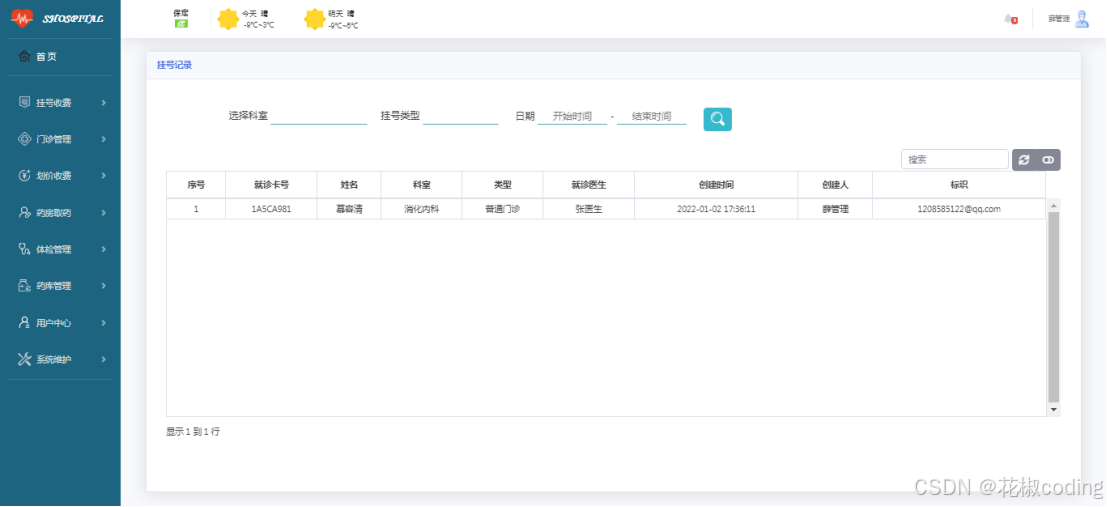The width and height of the screenshot is (1107, 507).
Task: Expand the 挂号收费 menu chevron
Action: [104, 103]
